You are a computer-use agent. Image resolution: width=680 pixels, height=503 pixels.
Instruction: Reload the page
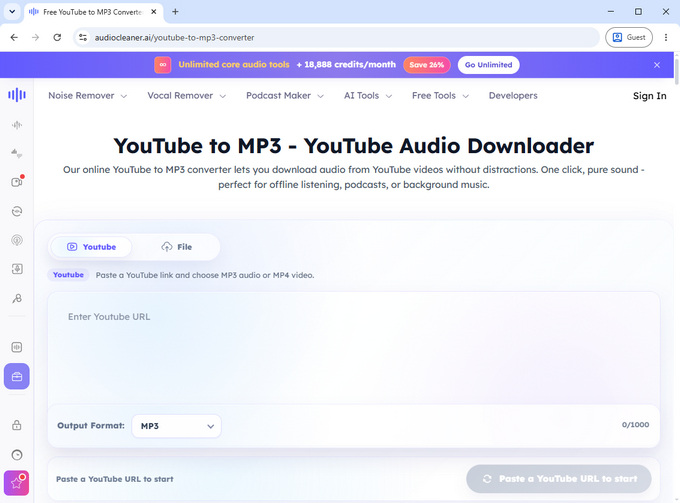(x=57, y=37)
